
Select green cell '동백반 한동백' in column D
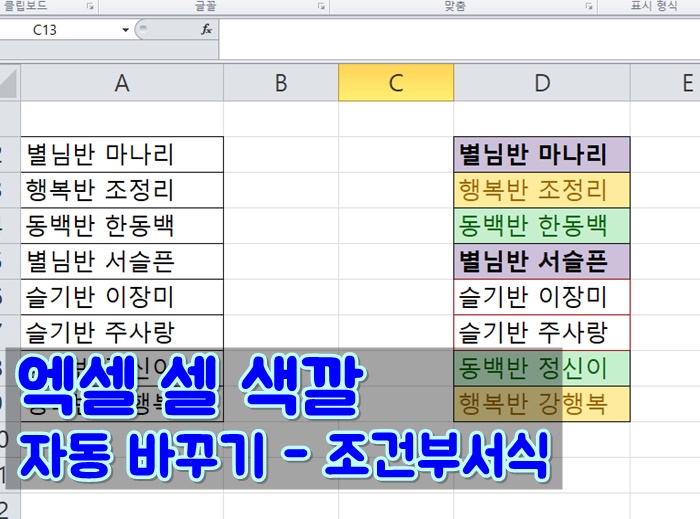click(542, 226)
